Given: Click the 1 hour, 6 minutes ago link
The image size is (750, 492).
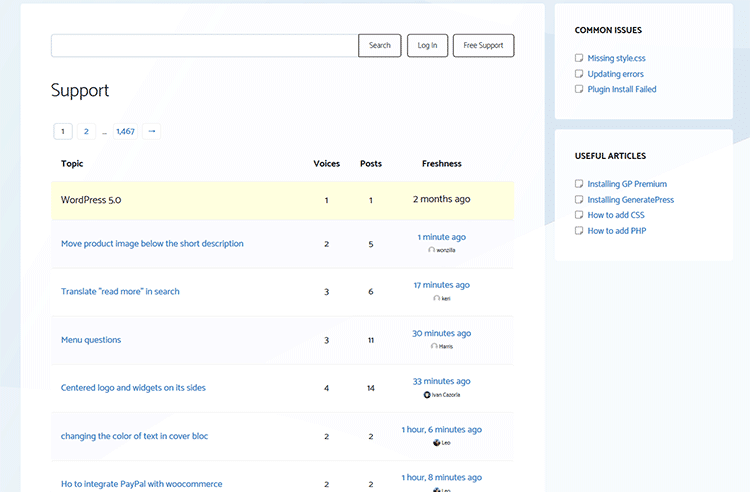Looking at the screenshot, I should (441, 429).
